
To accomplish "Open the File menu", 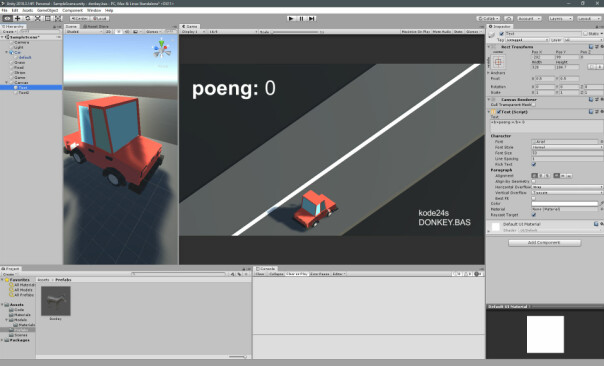I will [5, 10].
